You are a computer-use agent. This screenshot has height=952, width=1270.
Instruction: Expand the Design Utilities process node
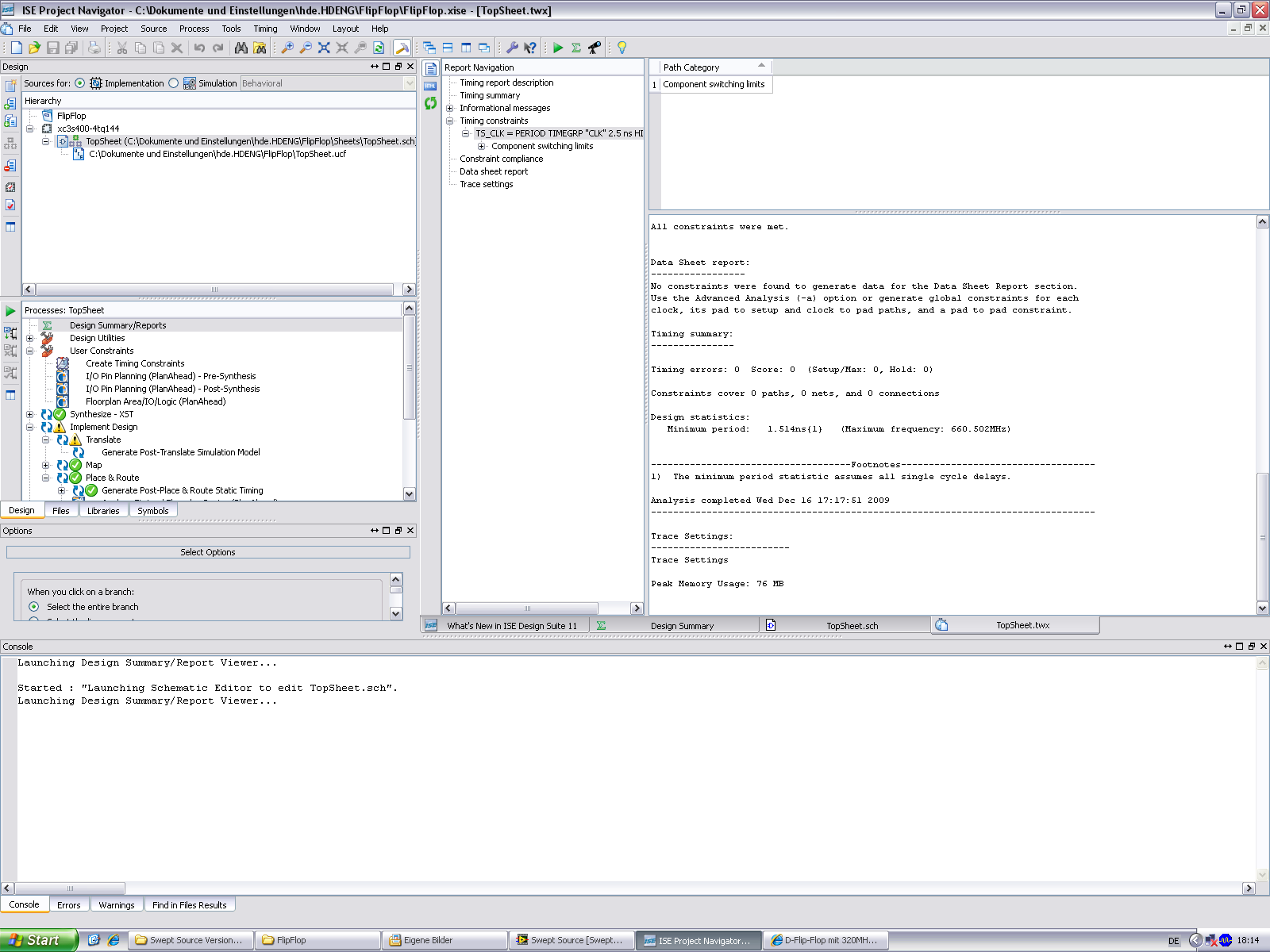(x=30, y=338)
